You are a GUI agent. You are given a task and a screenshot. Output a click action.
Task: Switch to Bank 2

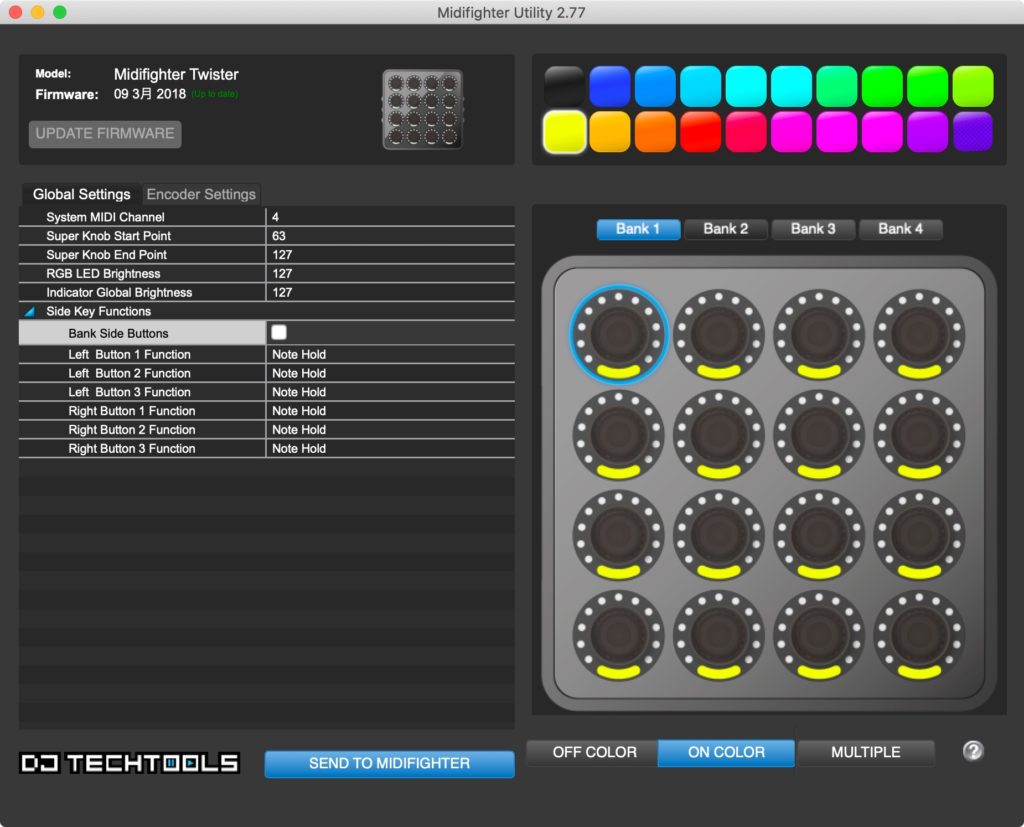725,228
